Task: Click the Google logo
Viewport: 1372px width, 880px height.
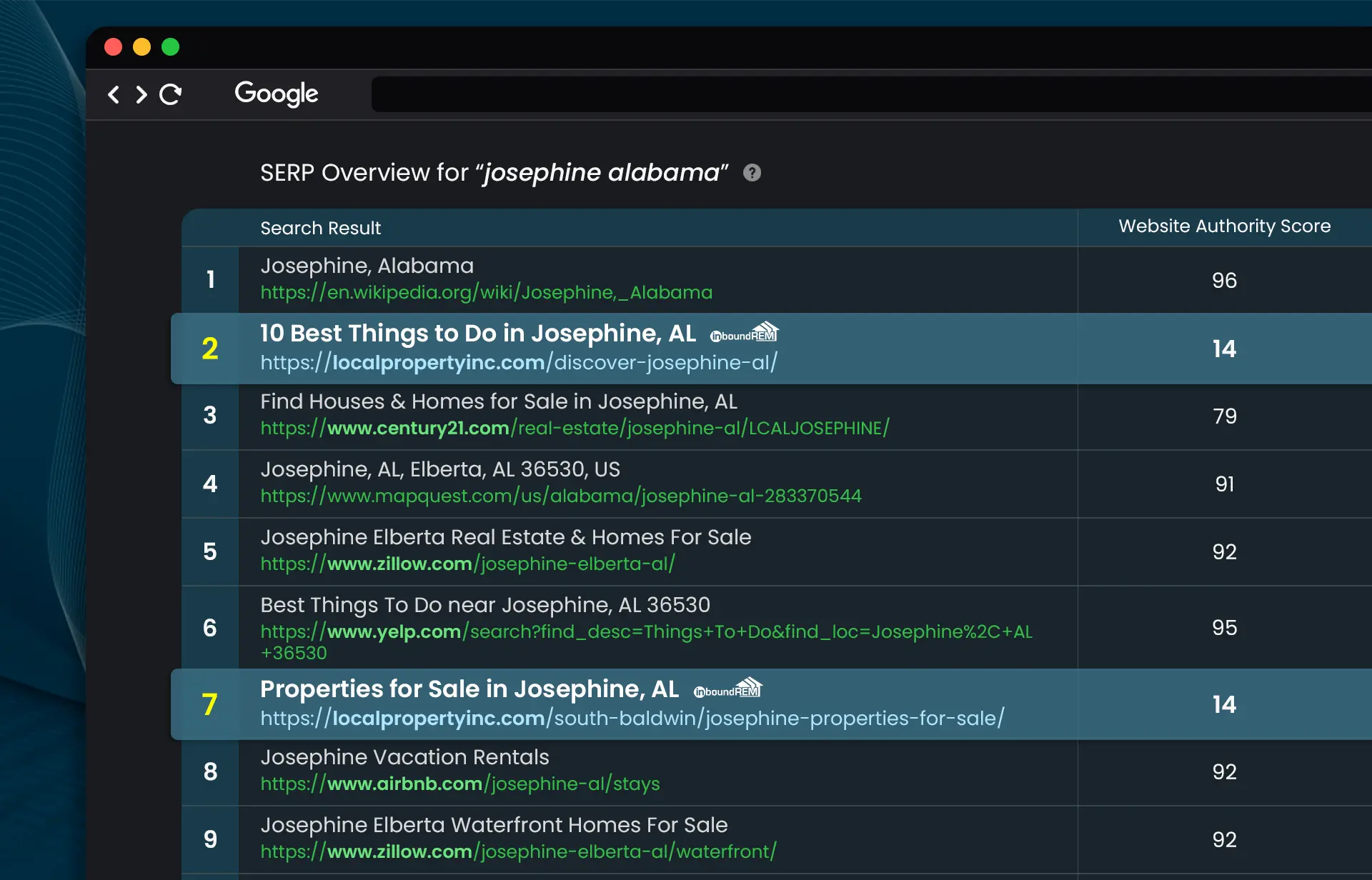Action: coord(277,94)
